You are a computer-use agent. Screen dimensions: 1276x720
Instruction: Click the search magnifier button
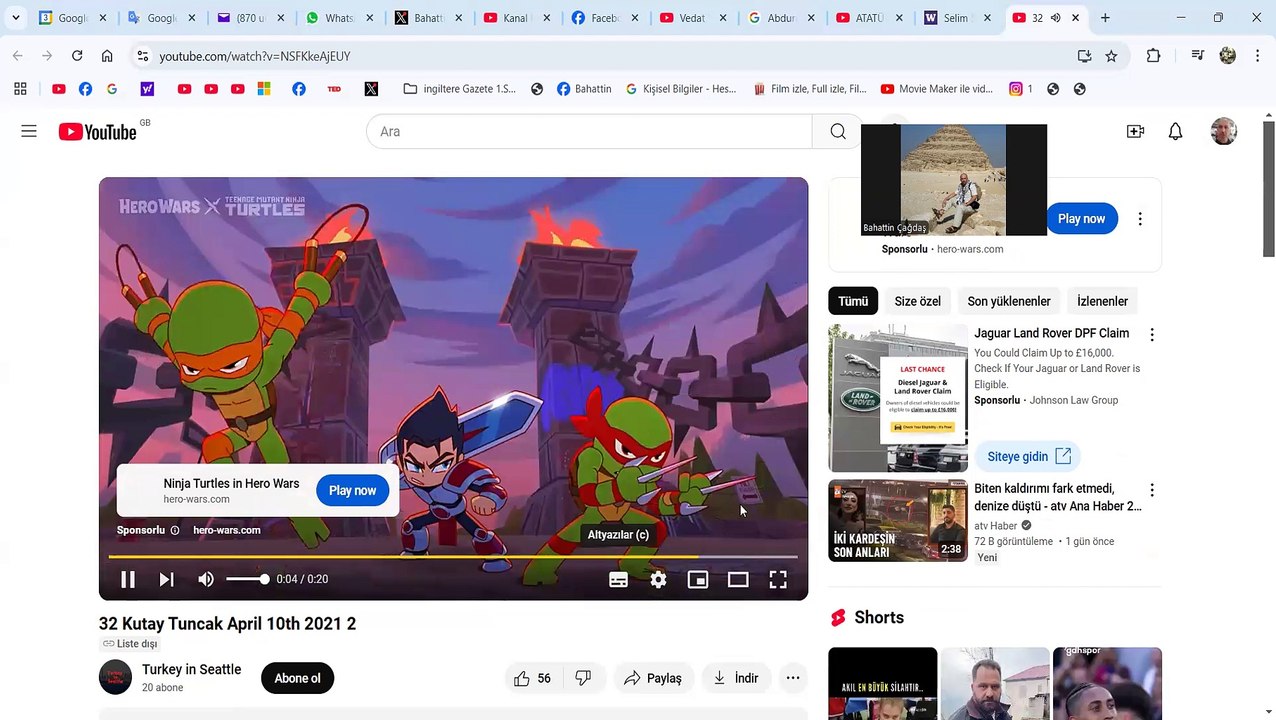tap(838, 131)
